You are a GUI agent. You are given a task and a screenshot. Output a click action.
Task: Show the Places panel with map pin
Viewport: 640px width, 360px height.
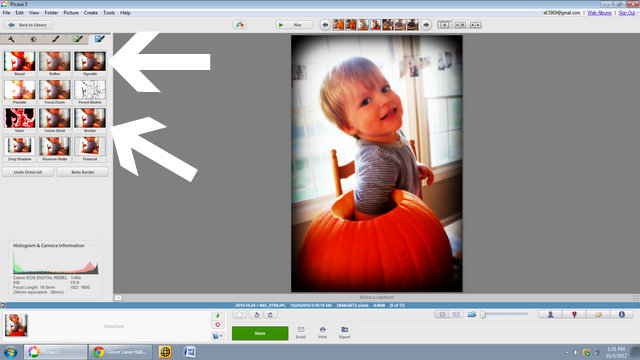tap(574, 314)
